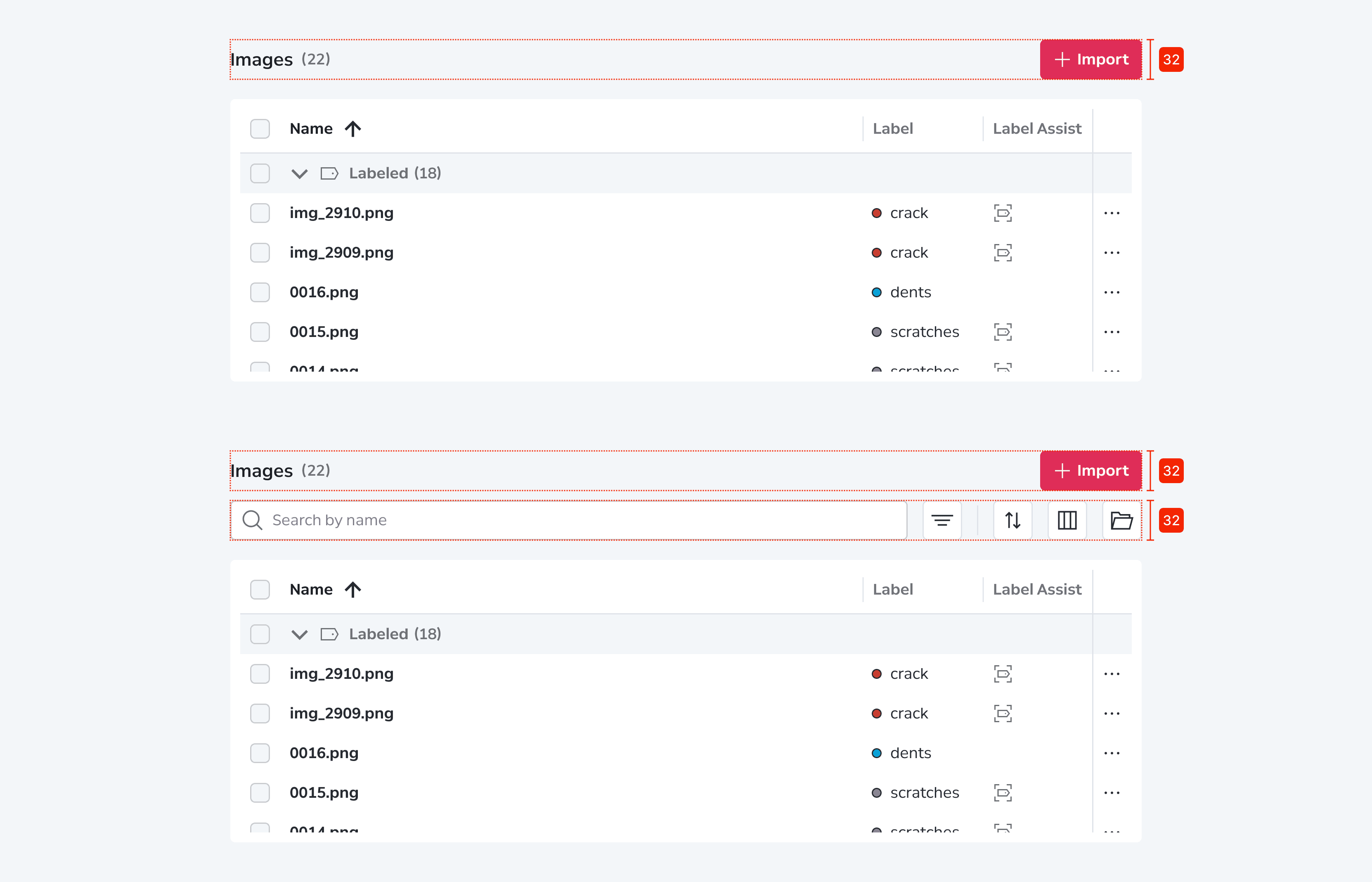Screen dimensions: 1372x882
Task: Click Label Assist column header in bottom table
Action: point(1036,589)
